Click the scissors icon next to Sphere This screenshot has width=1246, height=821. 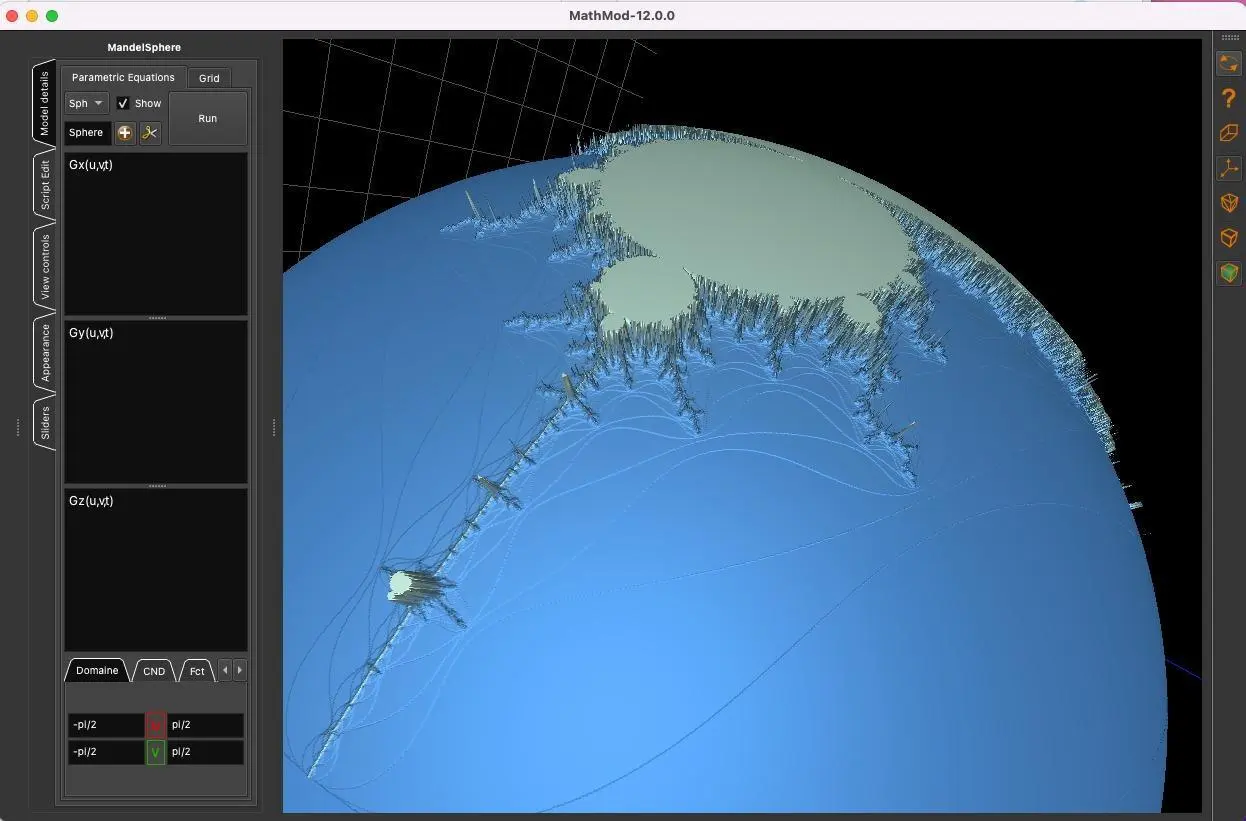tap(149, 132)
